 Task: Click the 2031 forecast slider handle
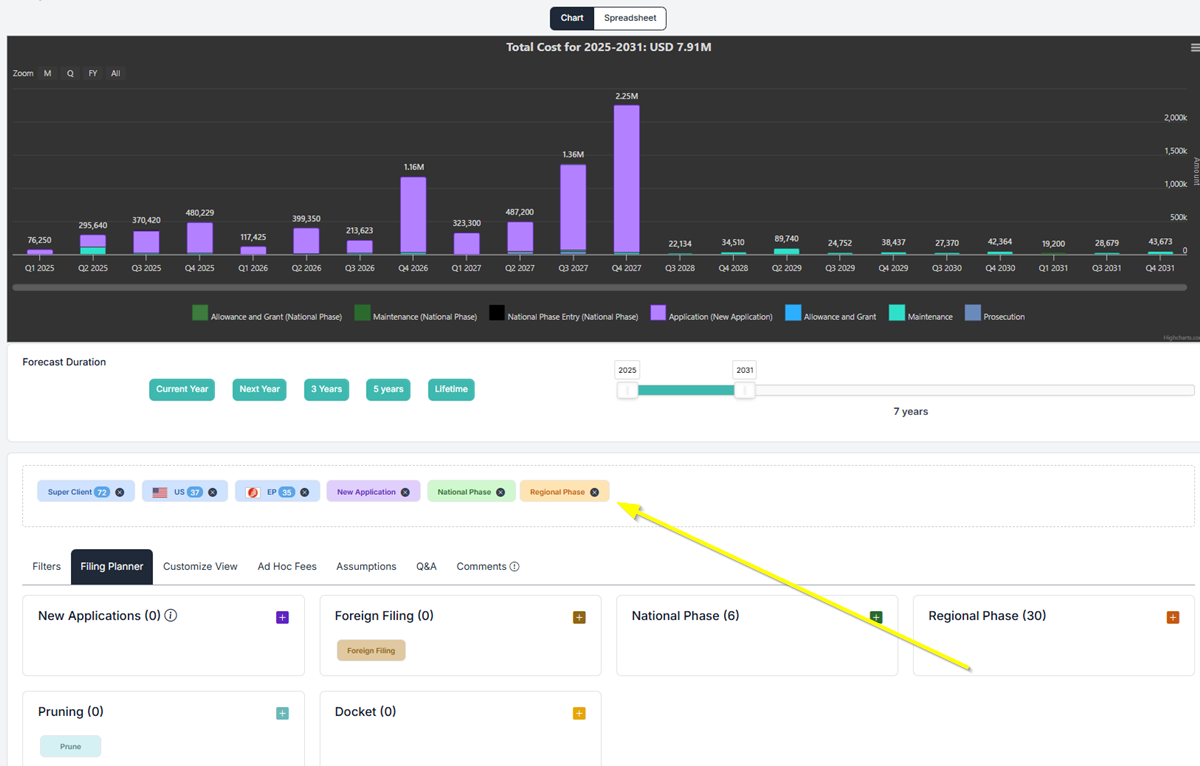pyautogui.click(x=745, y=390)
